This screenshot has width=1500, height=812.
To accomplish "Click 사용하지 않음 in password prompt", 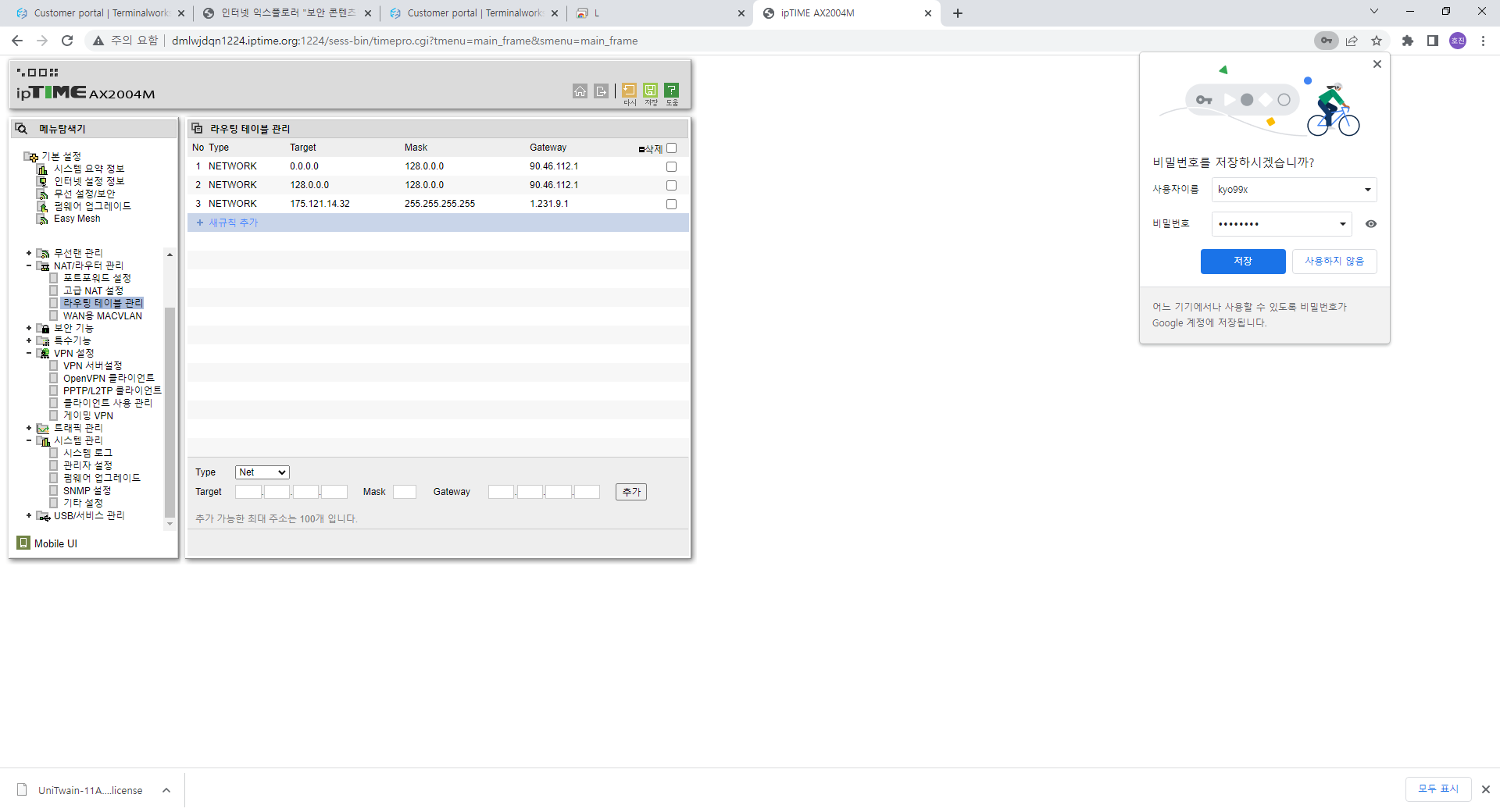I will [1334, 262].
